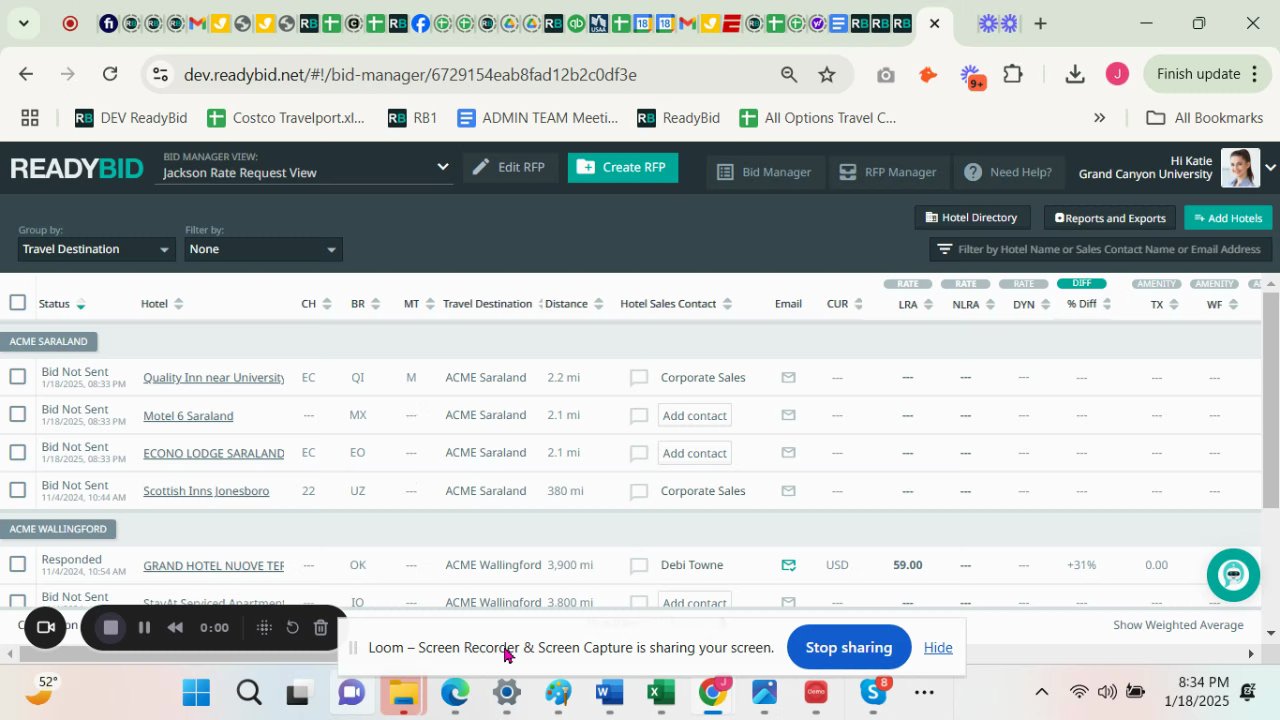Open chat note icon for ECONO LODGE SARALAND row
The height and width of the screenshot is (720, 1280).
[x=639, y=453]
